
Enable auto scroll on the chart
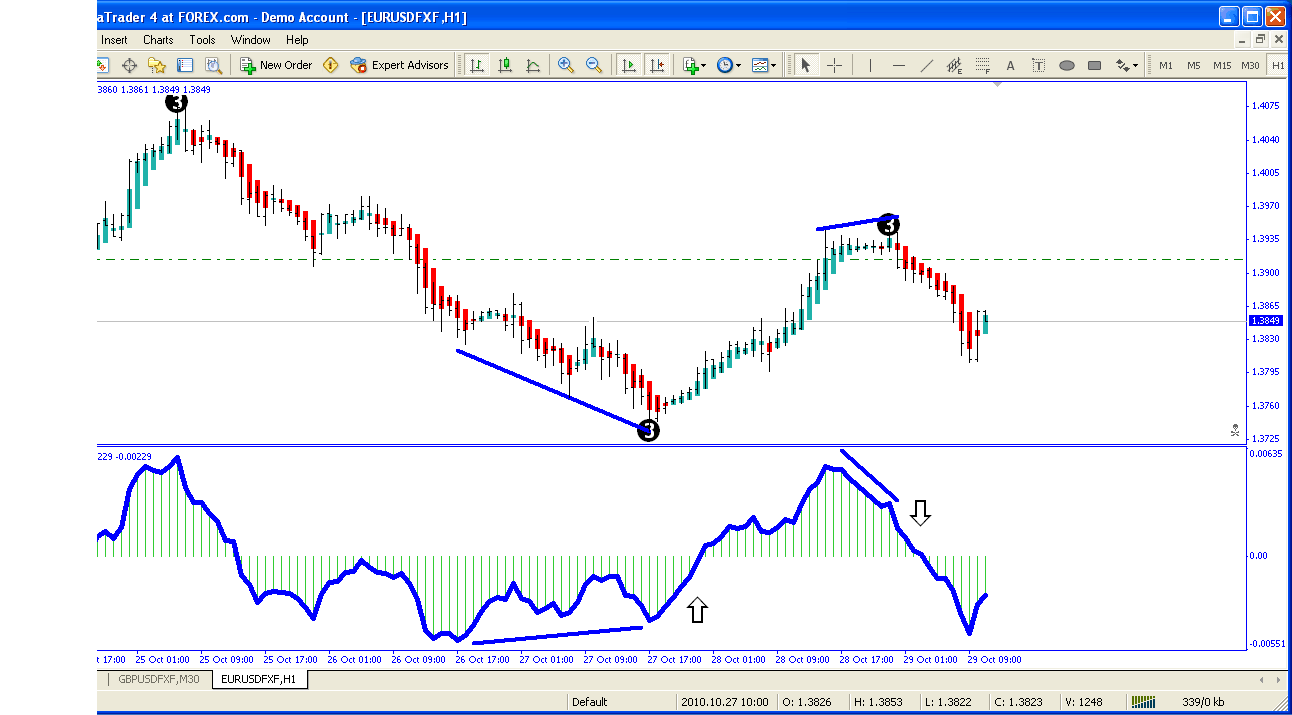629,64
